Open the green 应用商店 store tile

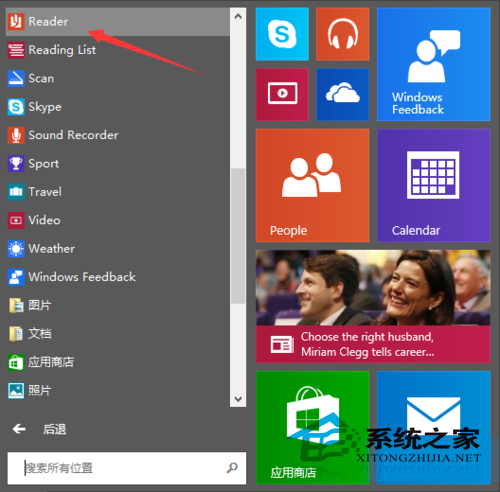pos(312,427)
